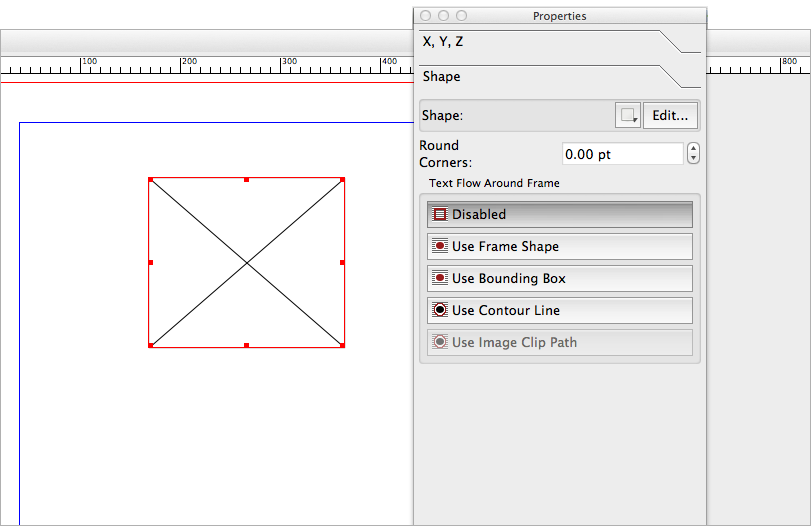This screenshot has width=811, height=526.
Task: Click the left-middle frame resize handle
Action: click(x=150, y=262)
